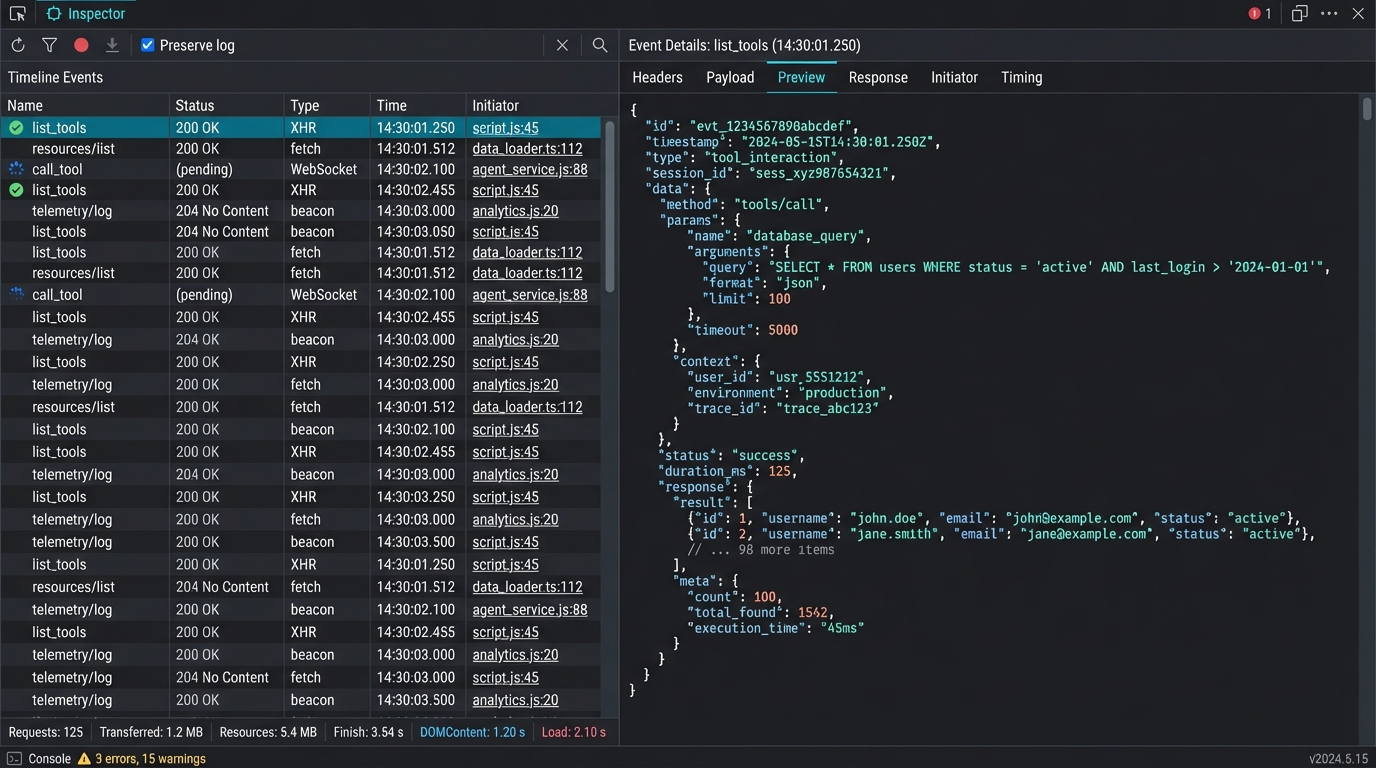1376x768 pixels.
Task: Stop recording network activity
Action: tap(80, 45)
